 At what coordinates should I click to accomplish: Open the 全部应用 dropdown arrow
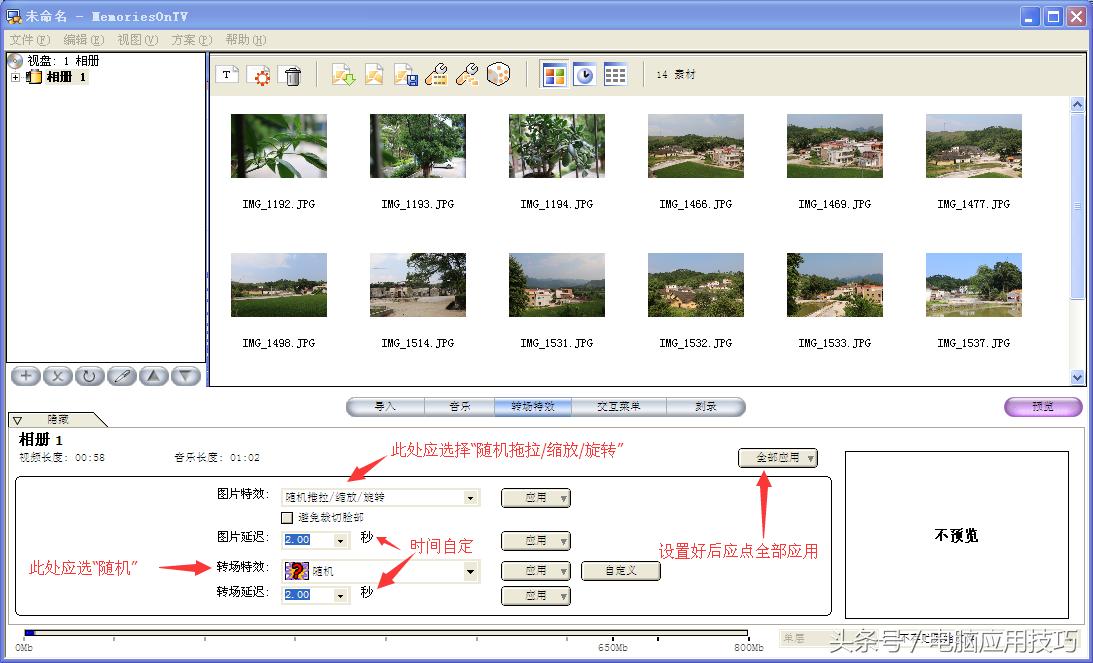click(812, 457)
